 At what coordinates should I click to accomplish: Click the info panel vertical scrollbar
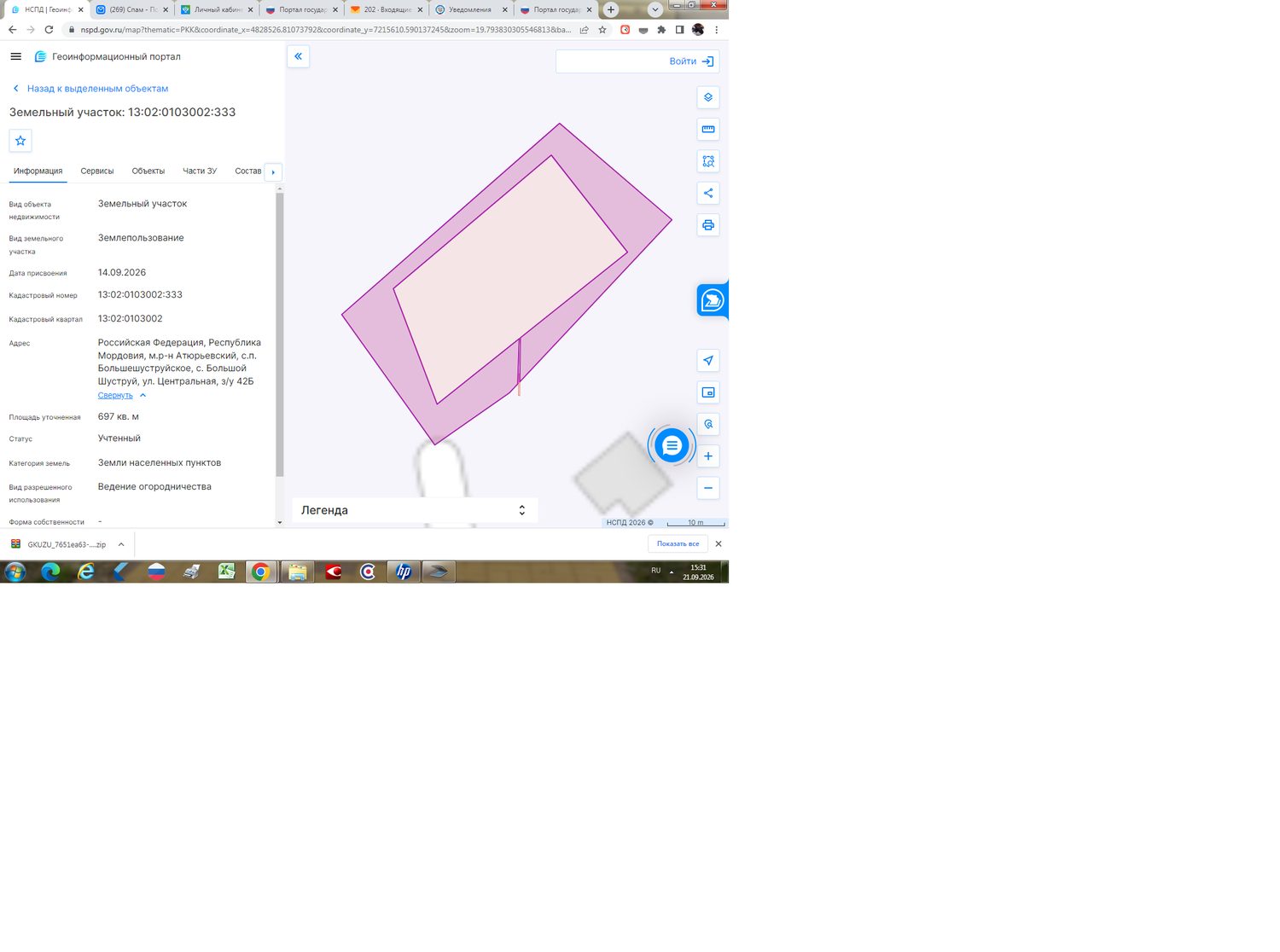(279, 334)
